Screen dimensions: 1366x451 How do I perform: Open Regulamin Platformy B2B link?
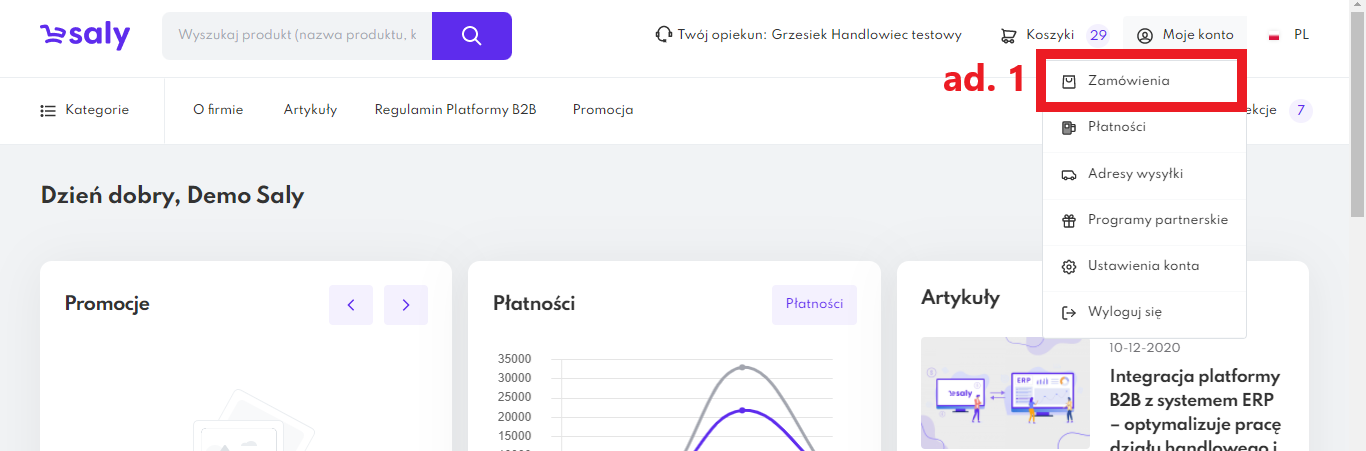point(455,110)
